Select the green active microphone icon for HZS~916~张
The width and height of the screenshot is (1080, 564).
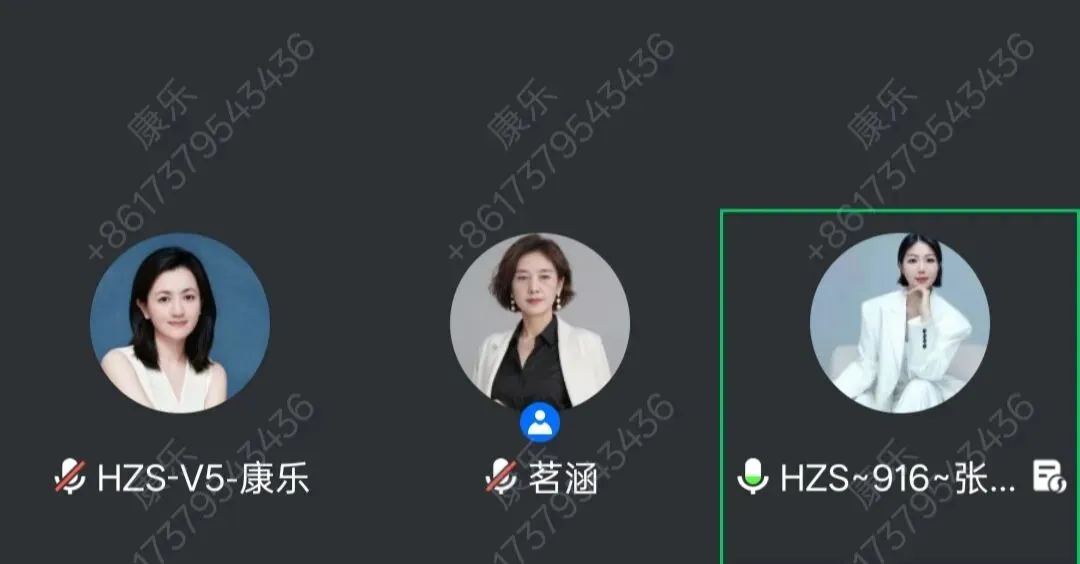753,477
